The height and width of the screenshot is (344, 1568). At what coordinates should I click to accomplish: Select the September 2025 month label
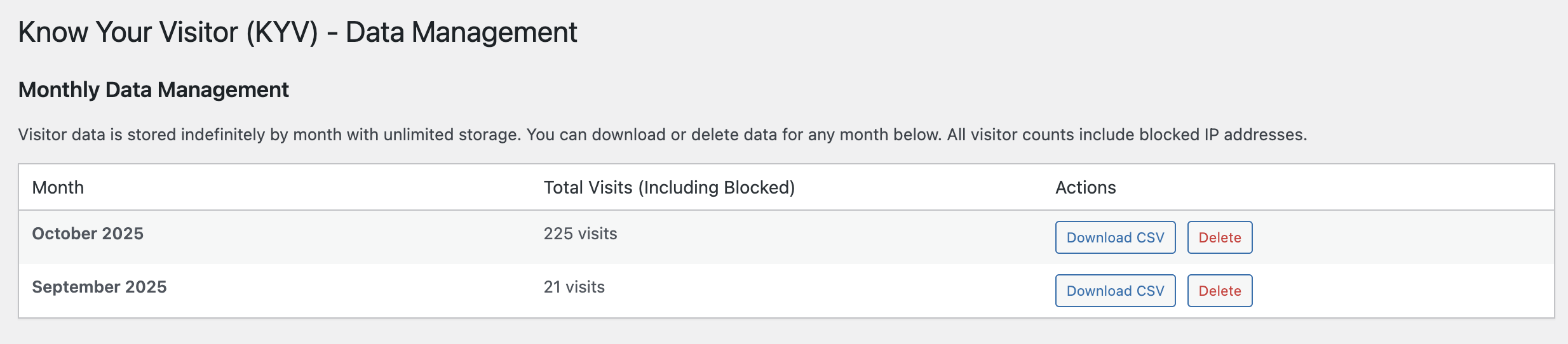coord(99,287)
